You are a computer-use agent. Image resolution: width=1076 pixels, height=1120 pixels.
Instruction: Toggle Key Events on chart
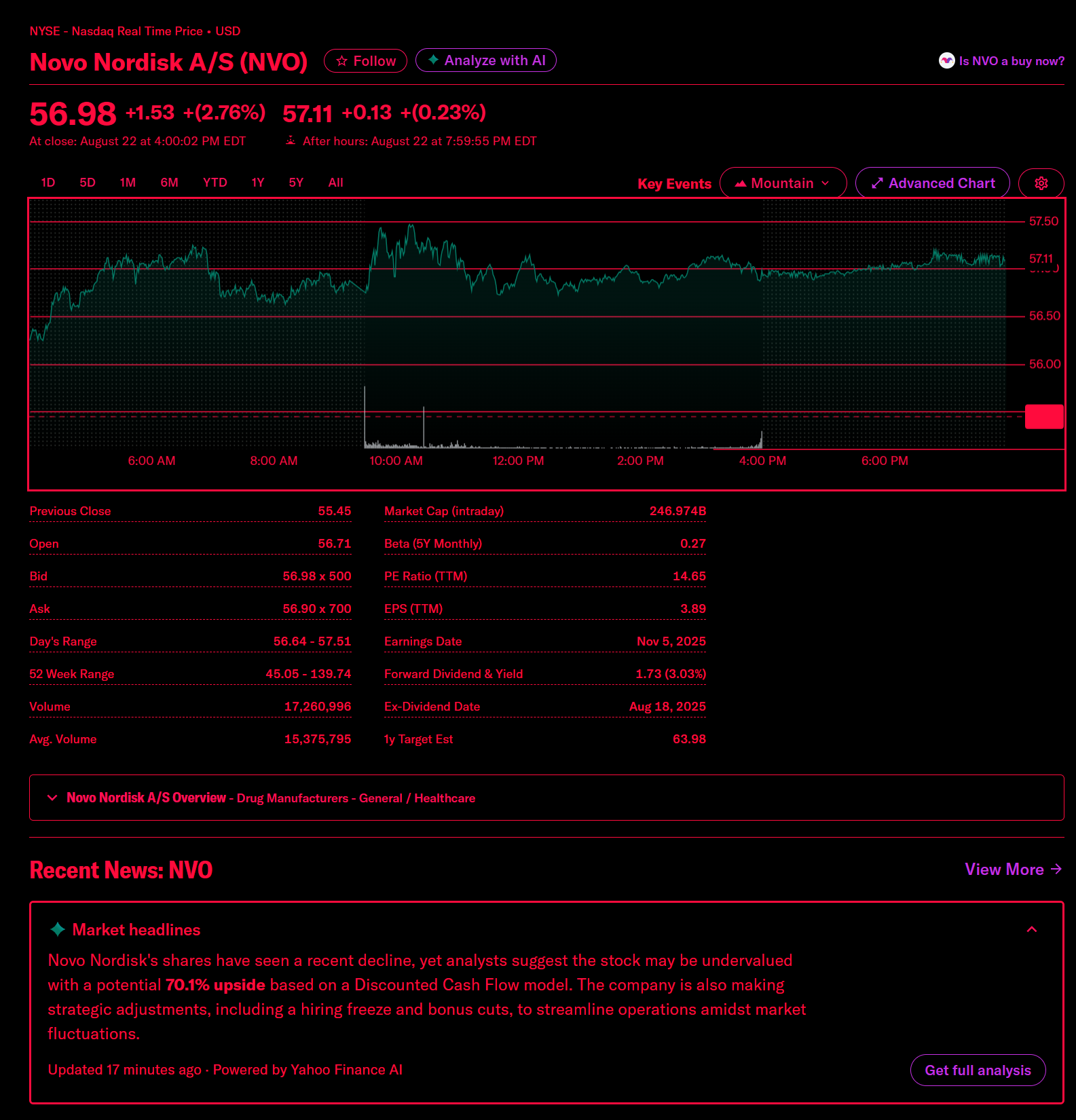pyautogui.click(x=674, y=184)
